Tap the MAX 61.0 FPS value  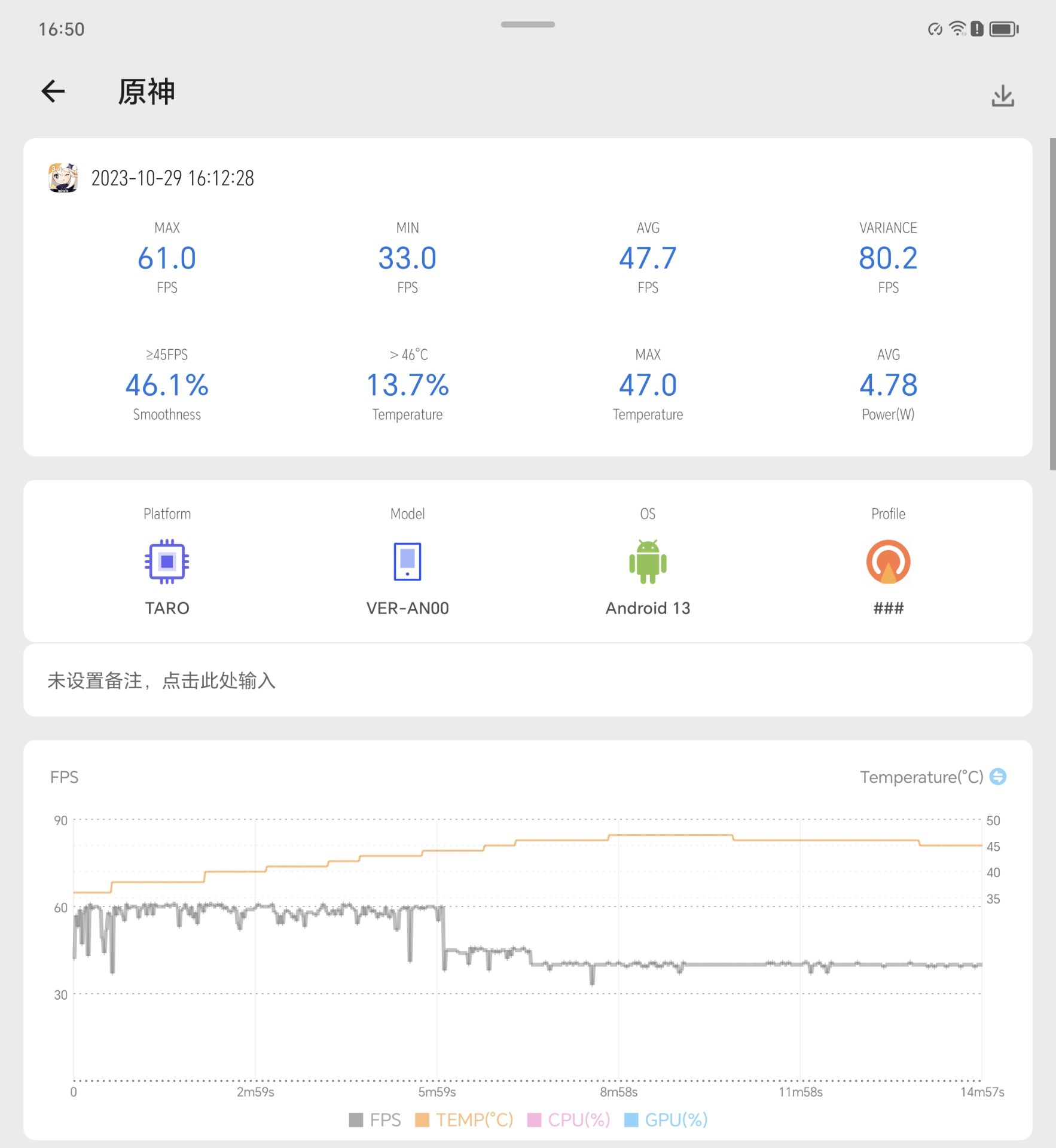pos(167,258)
